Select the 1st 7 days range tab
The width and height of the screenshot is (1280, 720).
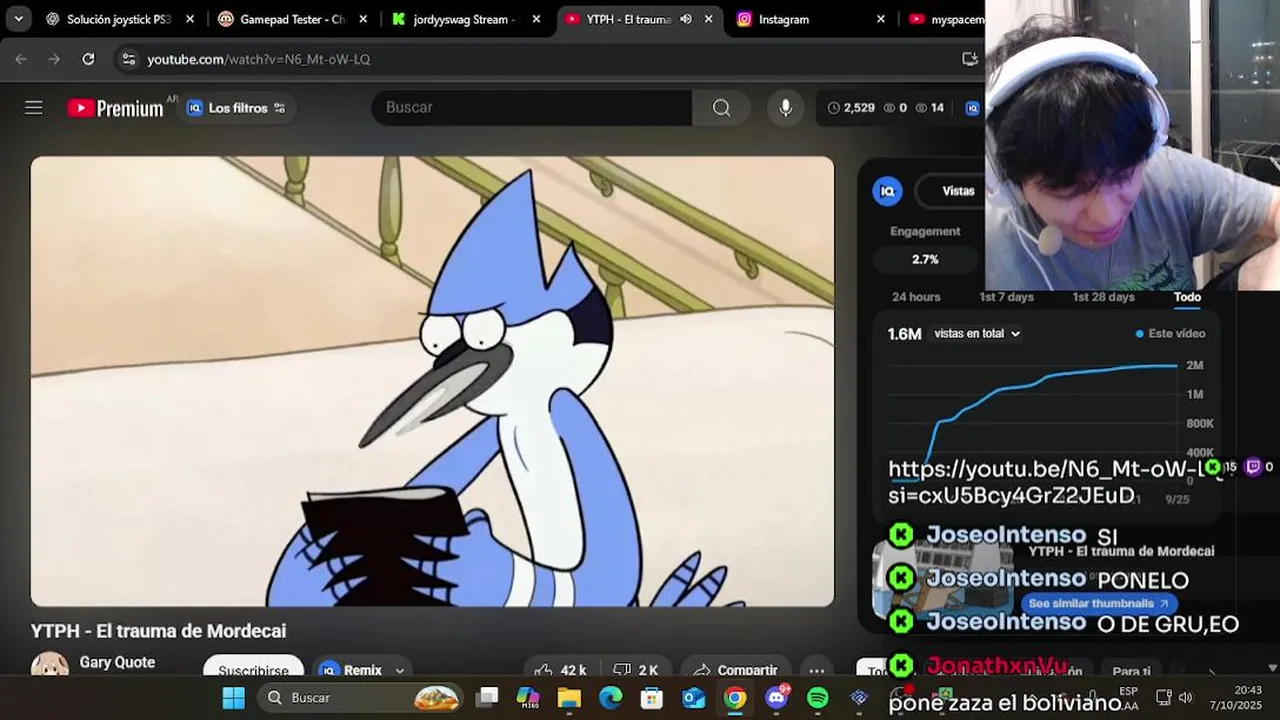pyautogui.click(x=1006, y=297)
